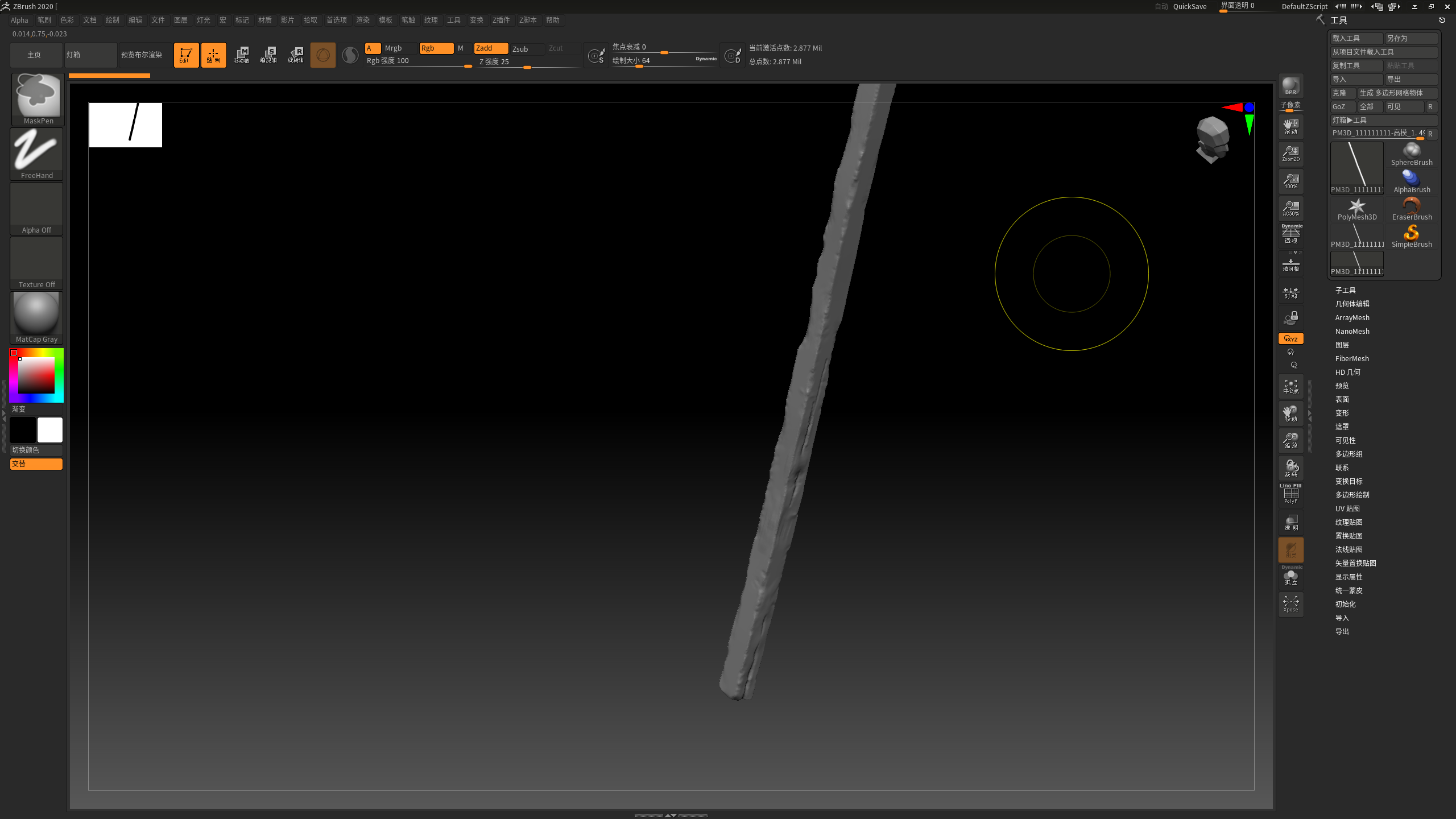Toggle the XYZ rotation mode
The width and height of the screenshot is (1456, 819).
(x=1290, y=338)
